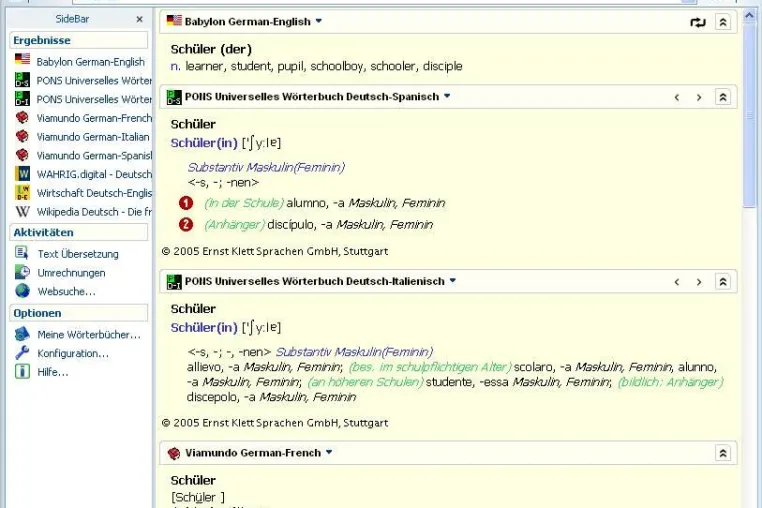762x508 pixels.
Task: Click the PONS Deutsch-Spanisch header icon
Action: (174, 97)
